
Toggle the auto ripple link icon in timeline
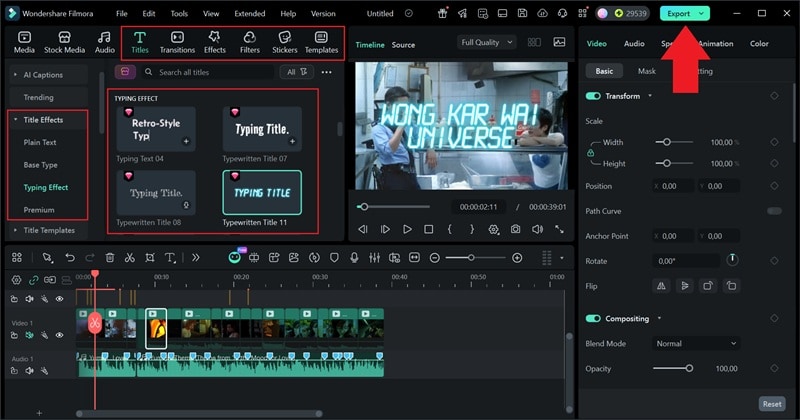[34, 280]
